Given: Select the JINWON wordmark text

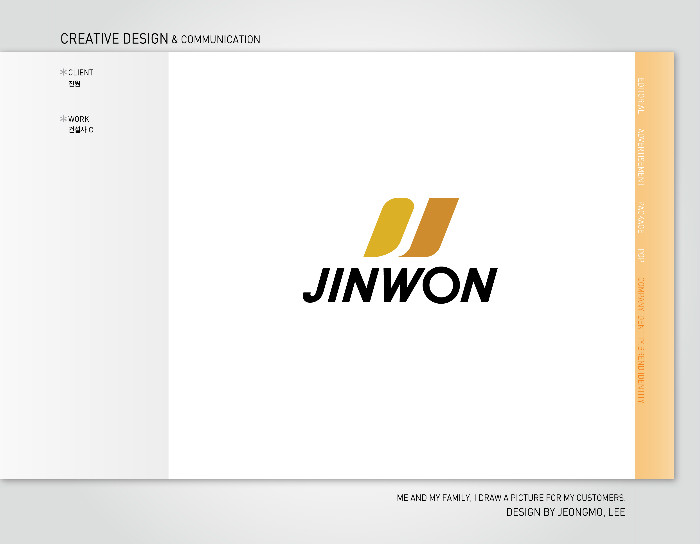Looking at the screenshot, I should [399, 286].
